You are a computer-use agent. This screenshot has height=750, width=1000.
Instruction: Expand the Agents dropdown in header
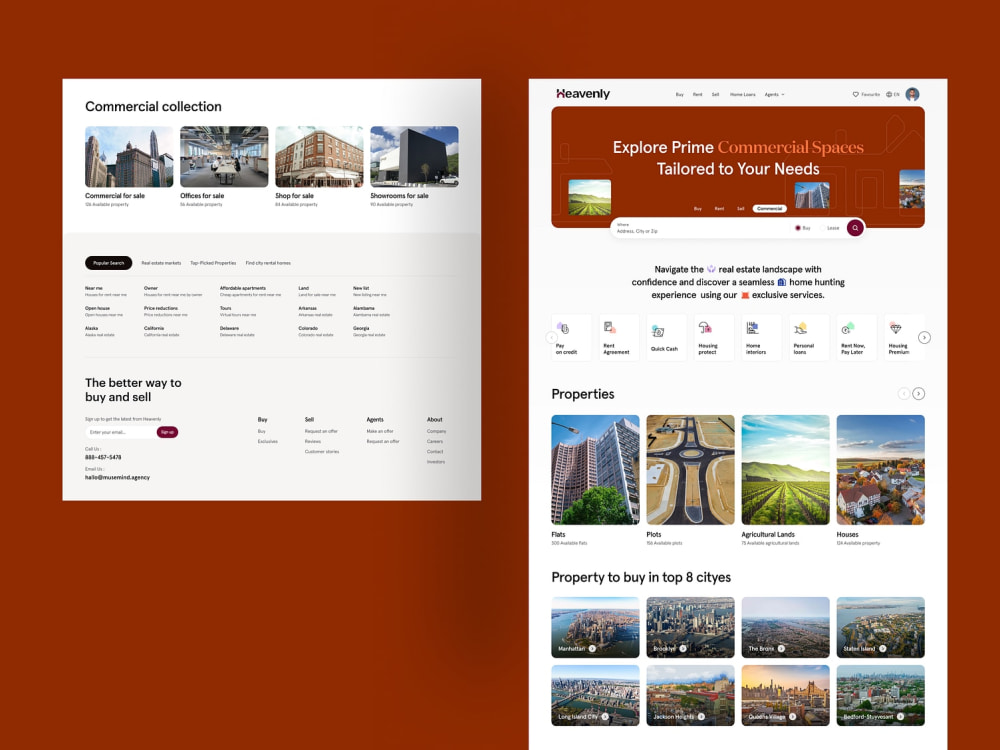tap(775, 94)
